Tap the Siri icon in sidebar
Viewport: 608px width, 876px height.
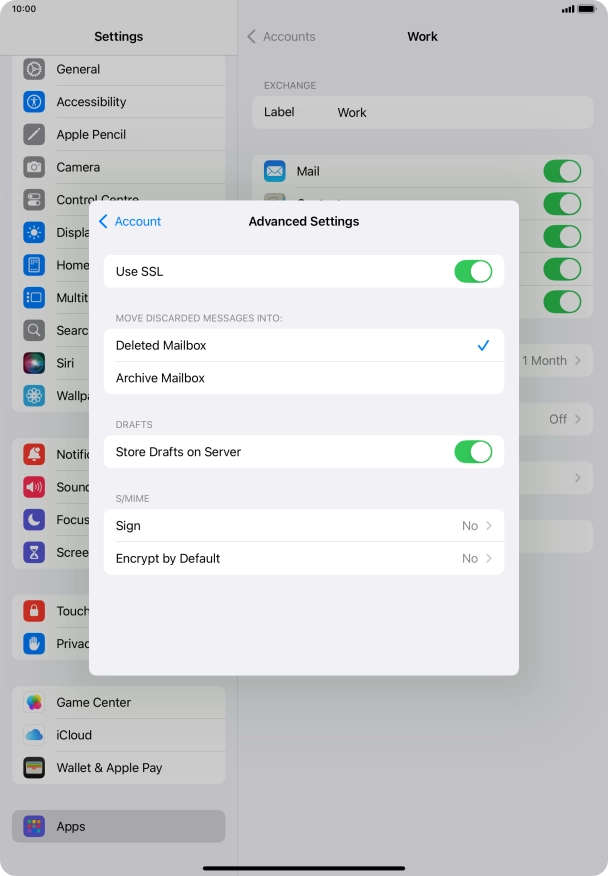[35, 363]
